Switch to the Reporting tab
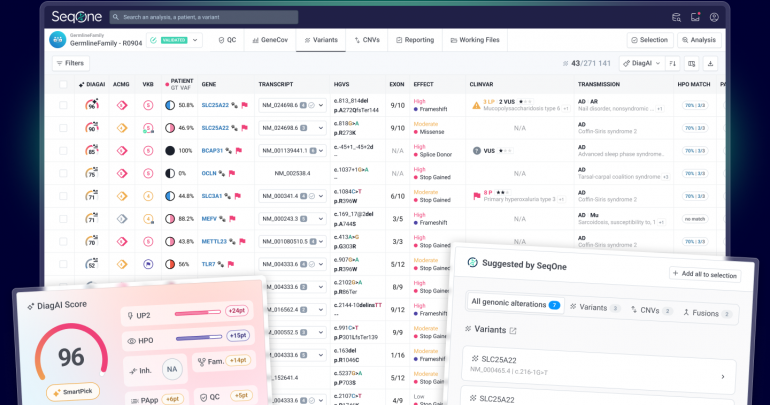The width and height of the screenshot is (770, 405). pos(415,40)
